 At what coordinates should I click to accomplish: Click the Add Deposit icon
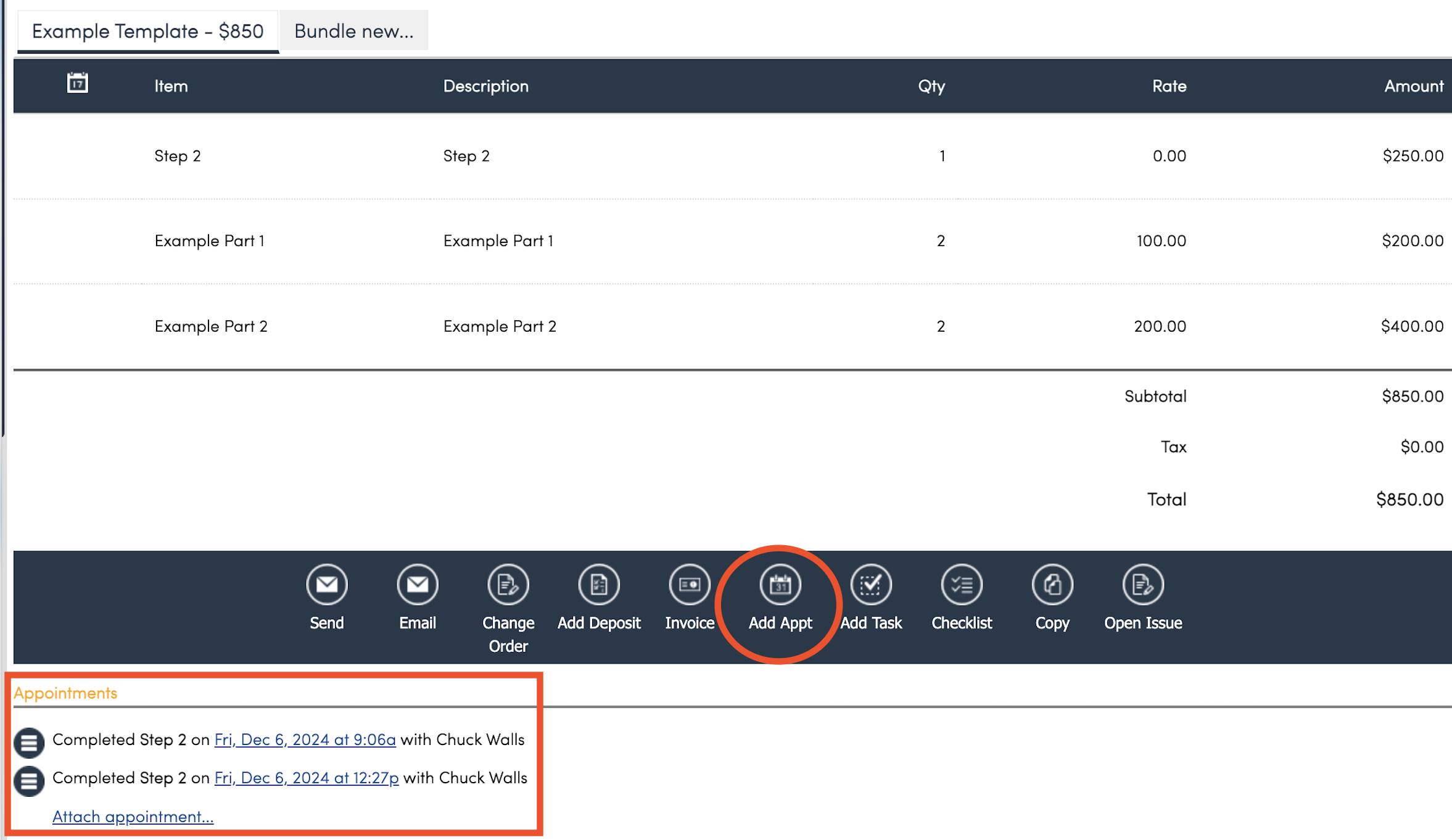[598, 584]
